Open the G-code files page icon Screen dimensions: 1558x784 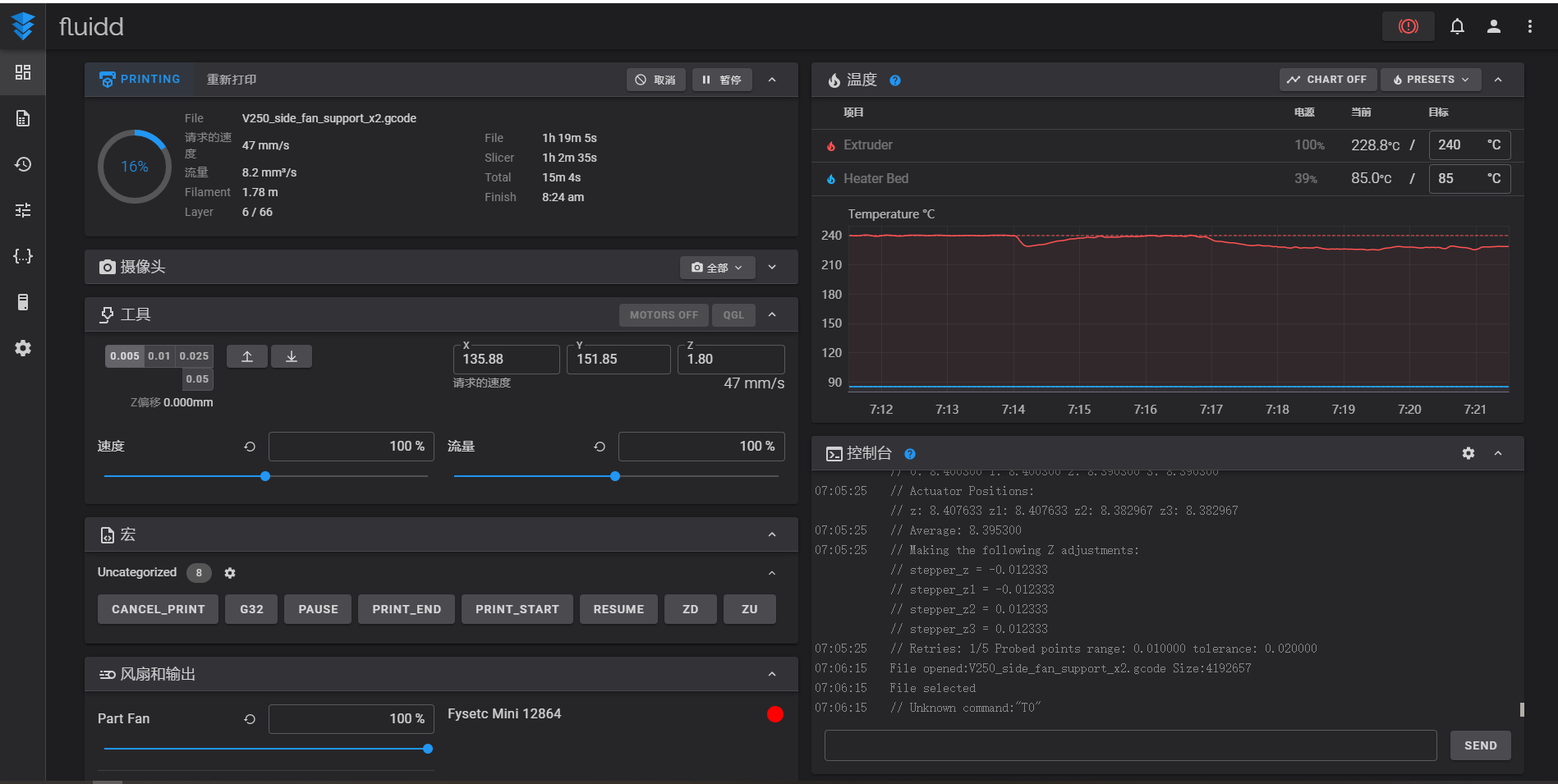[x=23, y=118]
